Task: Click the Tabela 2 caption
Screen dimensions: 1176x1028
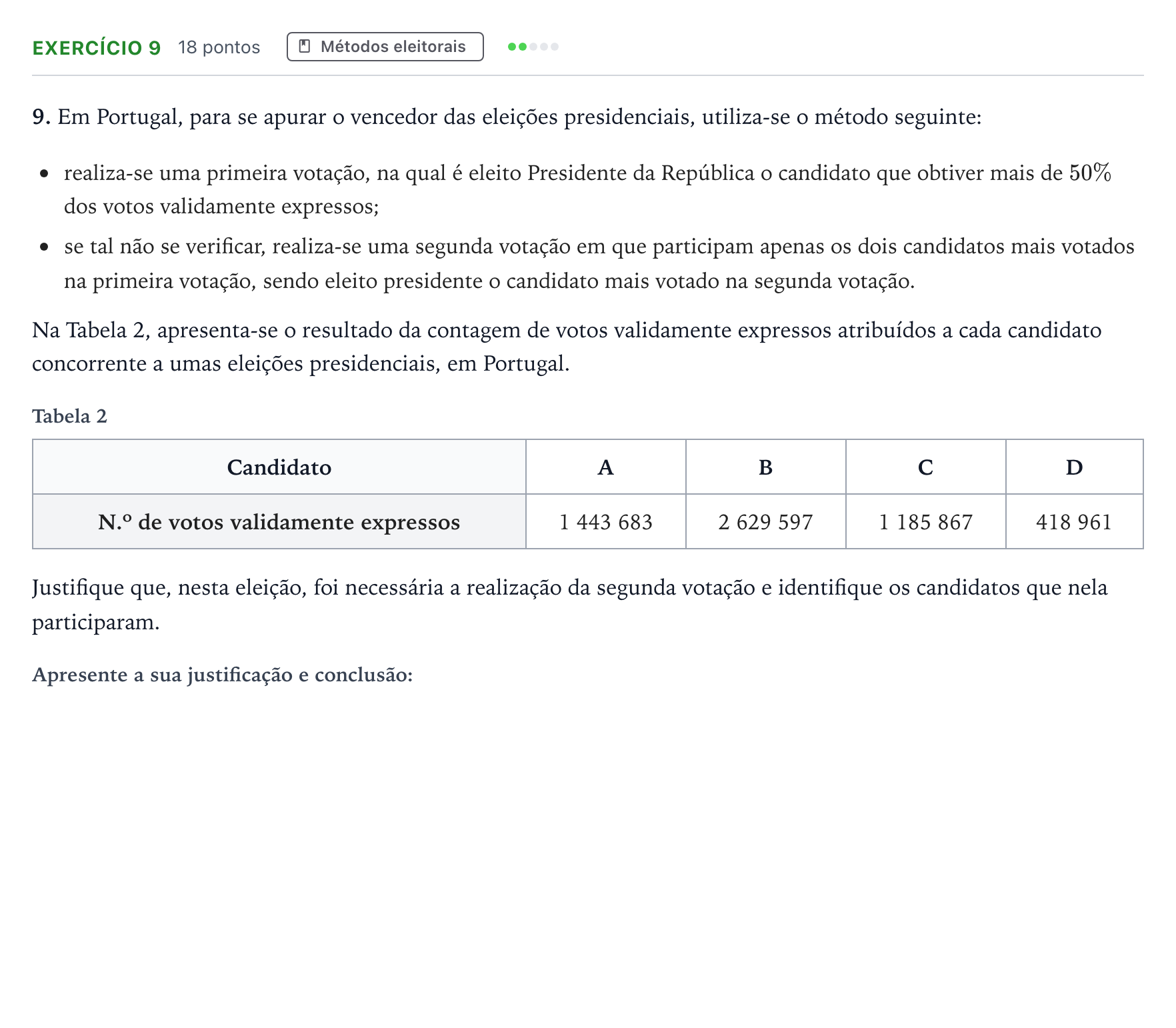Action: pyautogui.click(x=69, y=416)
